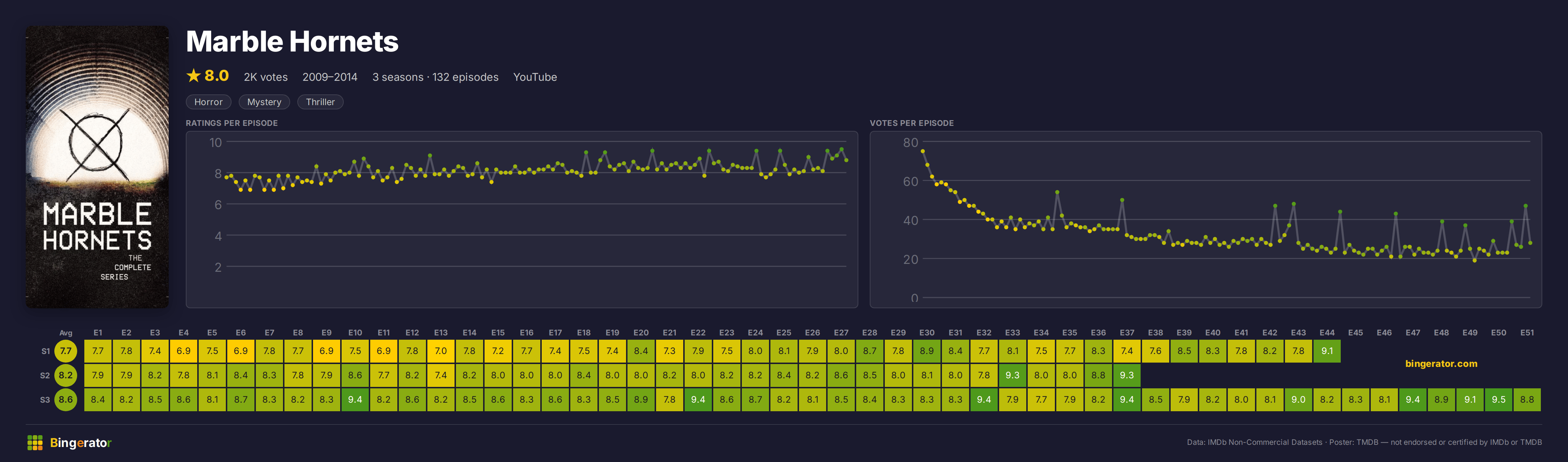Select S1 E4 cell rated 6.9
Screen dimensions: 1568x462
(x=183, y=351)
